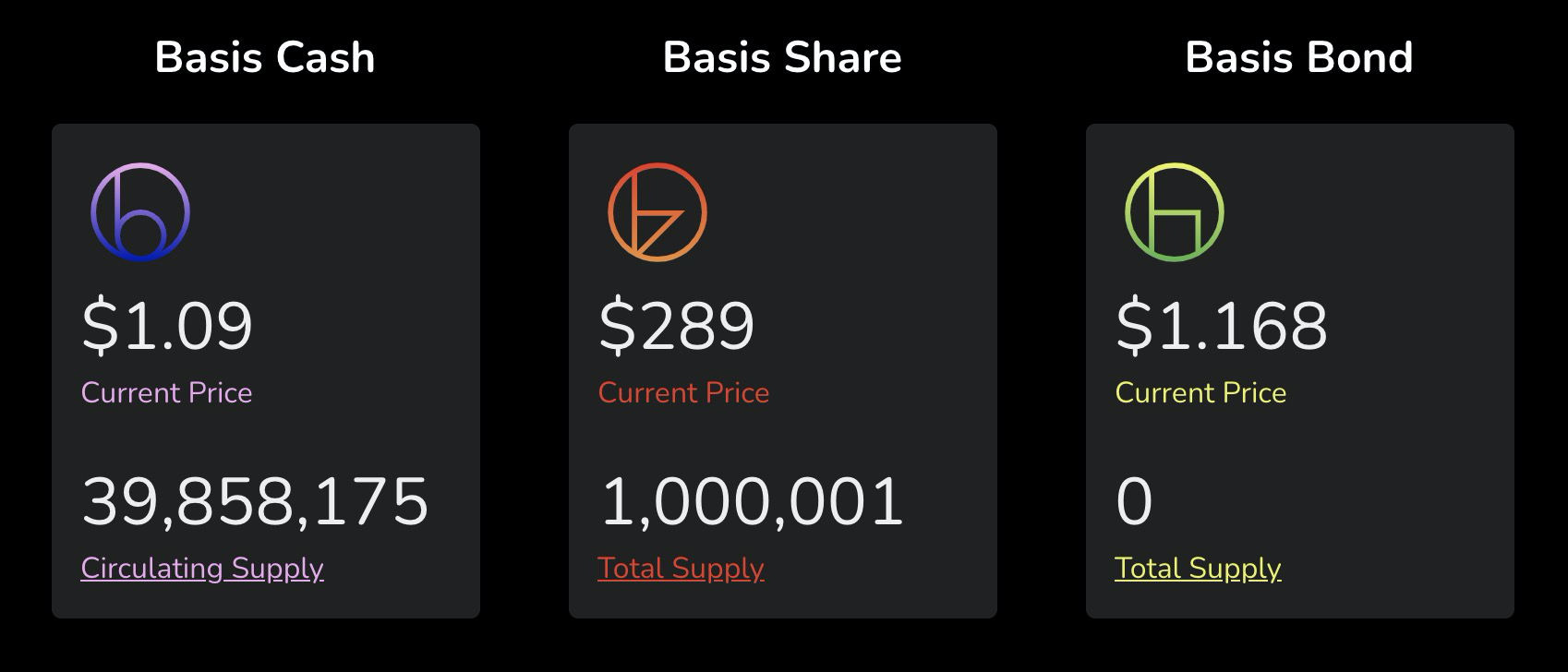Click the red Current Price label
Viewport: 1568px width, 672px height.
tap(683, 392)
